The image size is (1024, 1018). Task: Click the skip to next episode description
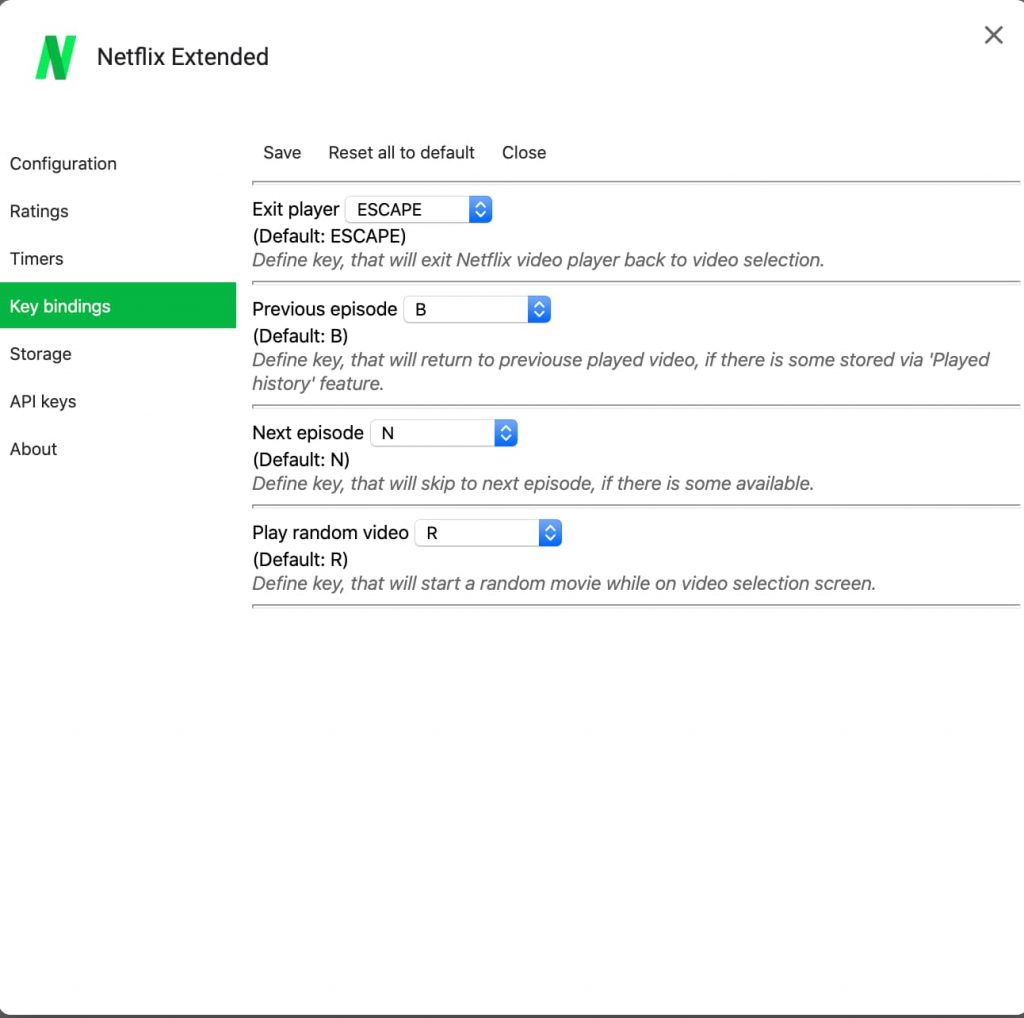(533, 484)
